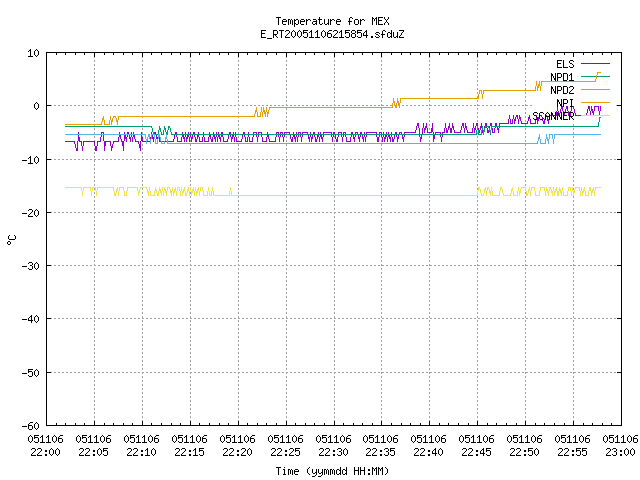Image resolution: width=640 pixels, height=480 pixels.
Task: Click the x-axis tick label 22:00
Action: (x=45, y=452)
